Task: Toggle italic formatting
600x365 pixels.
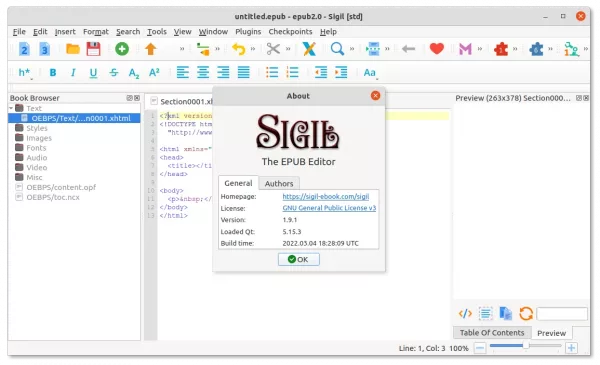Action: 73,72
